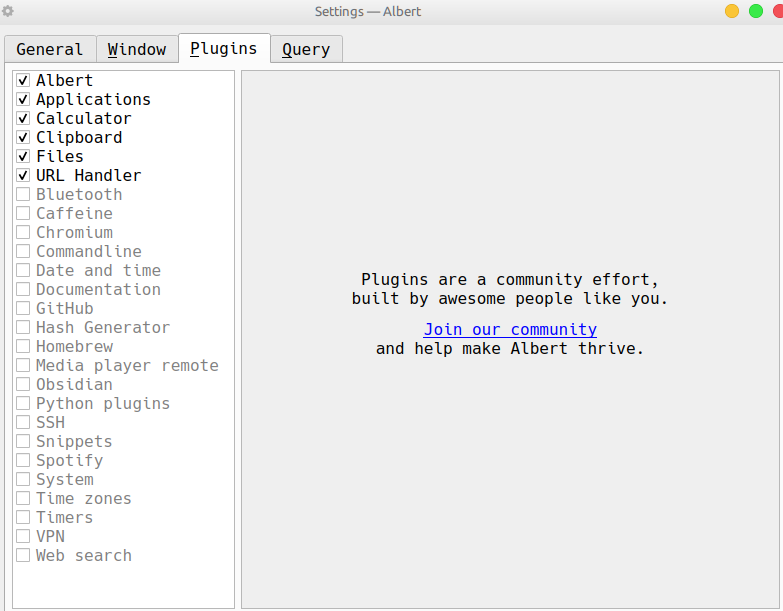
Task: Enable the VPN plugin checkbox
Action: pos(23,536)
